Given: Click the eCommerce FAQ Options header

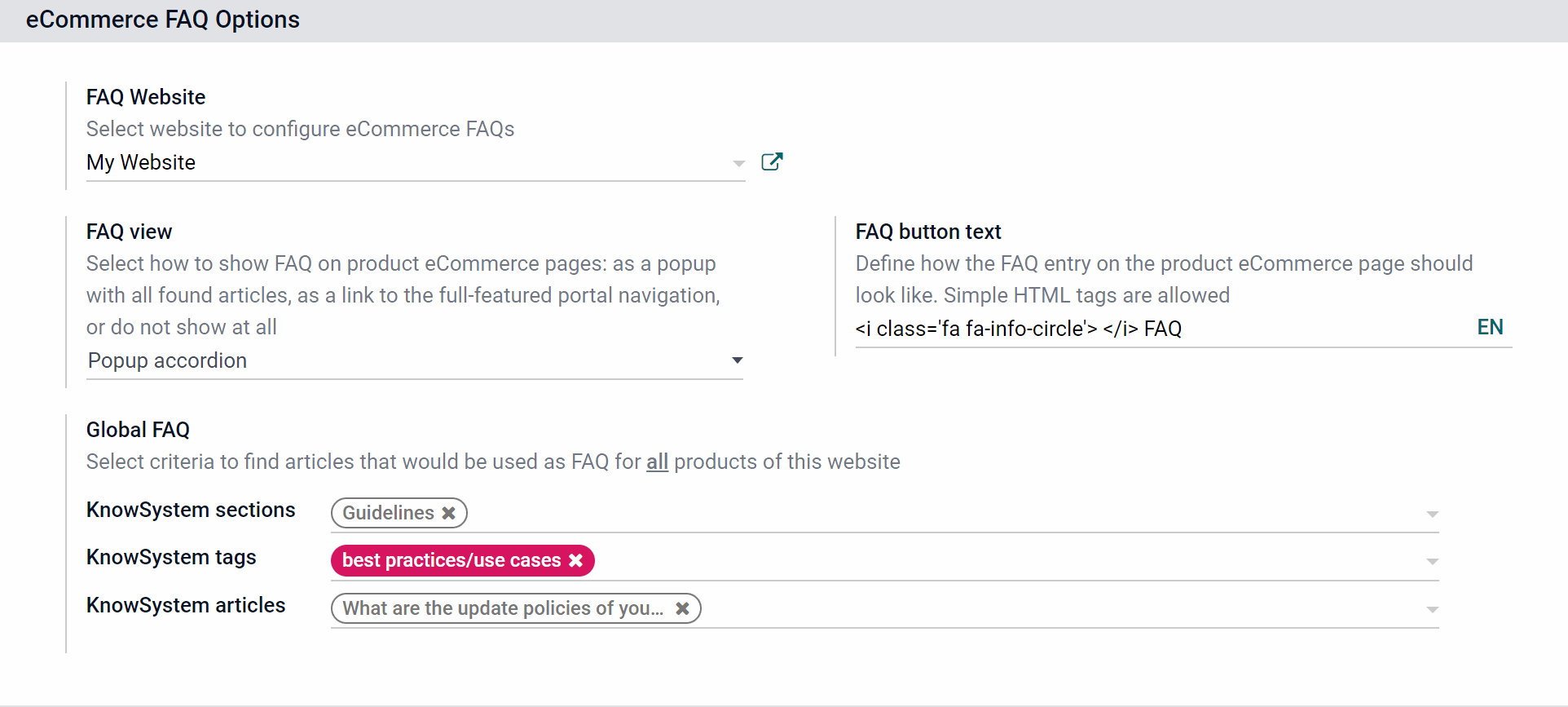Looking at the screenshot, I should coord(163,20).
